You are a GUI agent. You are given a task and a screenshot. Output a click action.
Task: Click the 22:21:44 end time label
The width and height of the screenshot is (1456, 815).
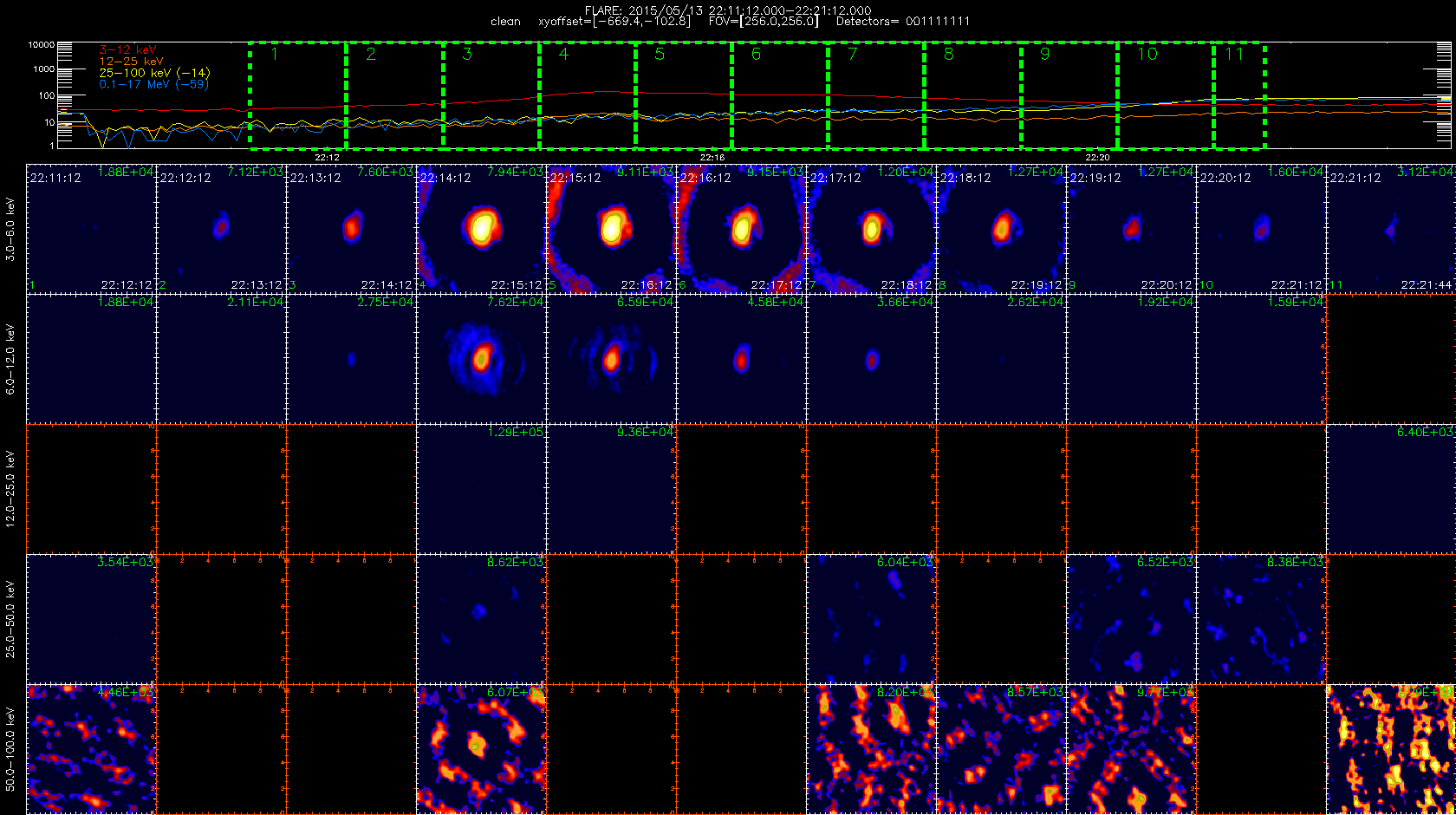pos(1427,284)
